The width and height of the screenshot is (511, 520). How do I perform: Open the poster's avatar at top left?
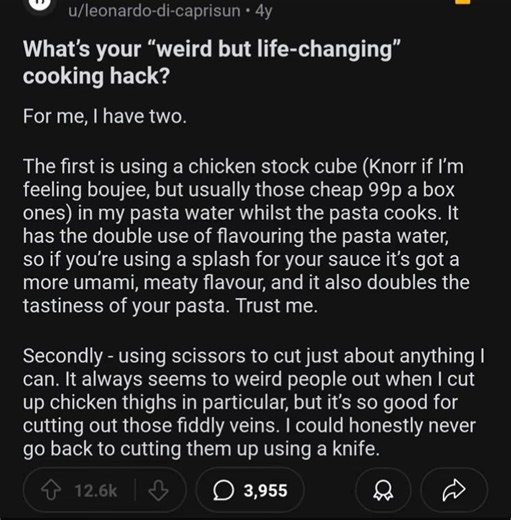click(x=40, y=5)
